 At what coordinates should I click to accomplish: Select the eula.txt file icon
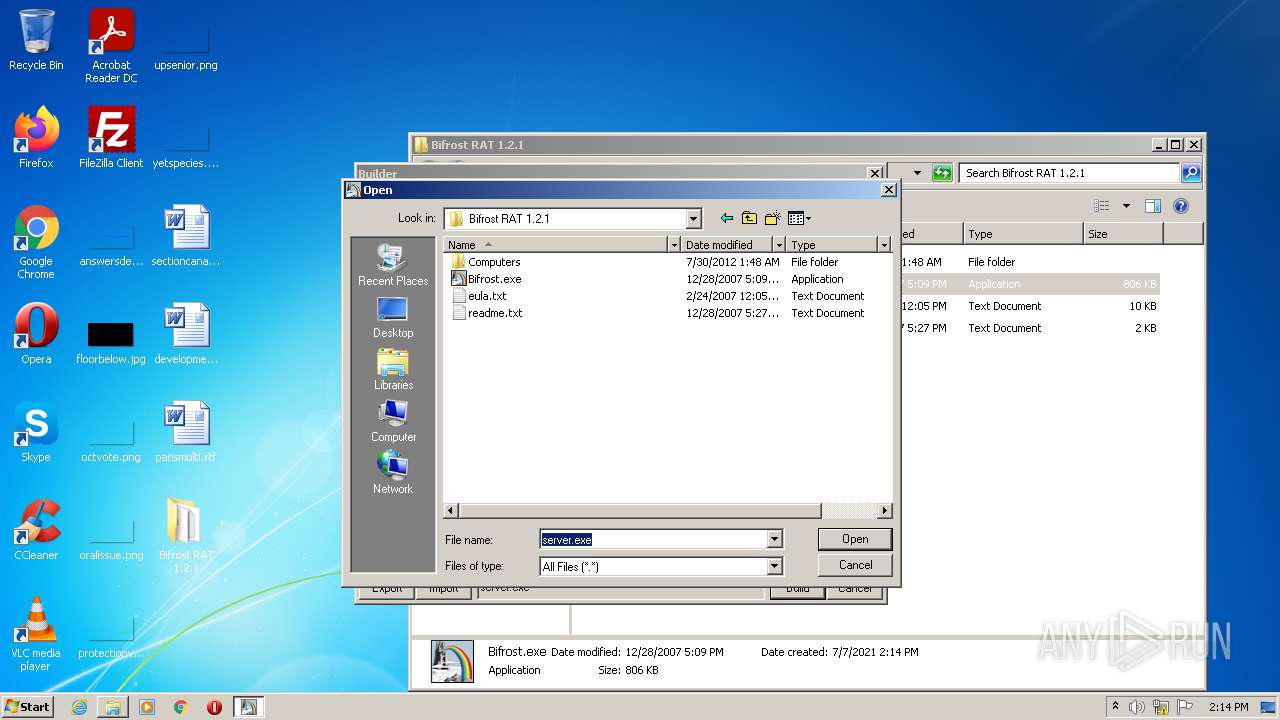458,296
